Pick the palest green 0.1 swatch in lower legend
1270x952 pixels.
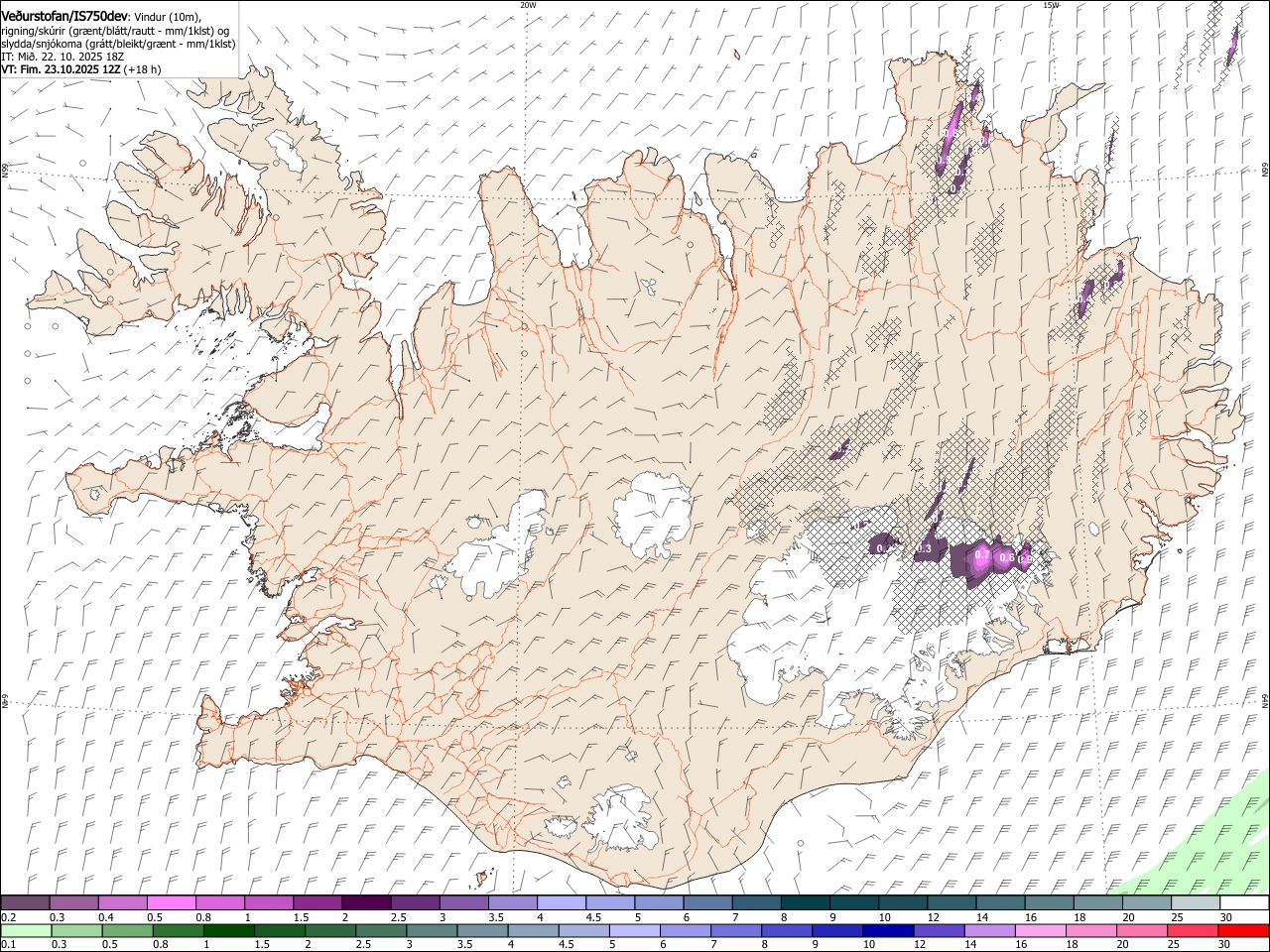26,931
